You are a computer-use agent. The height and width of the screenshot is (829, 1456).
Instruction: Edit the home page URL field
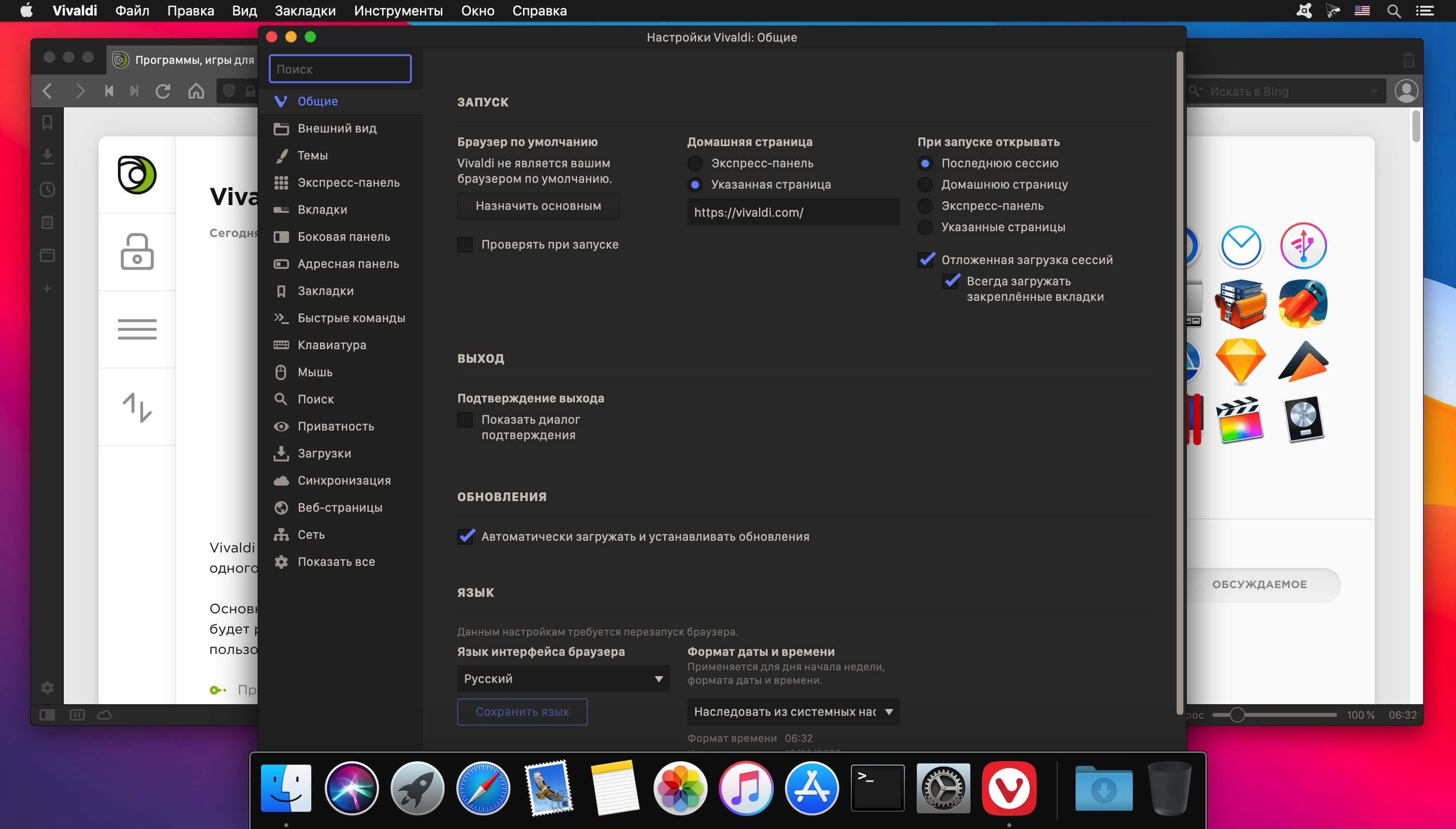[x=793, y=212]
